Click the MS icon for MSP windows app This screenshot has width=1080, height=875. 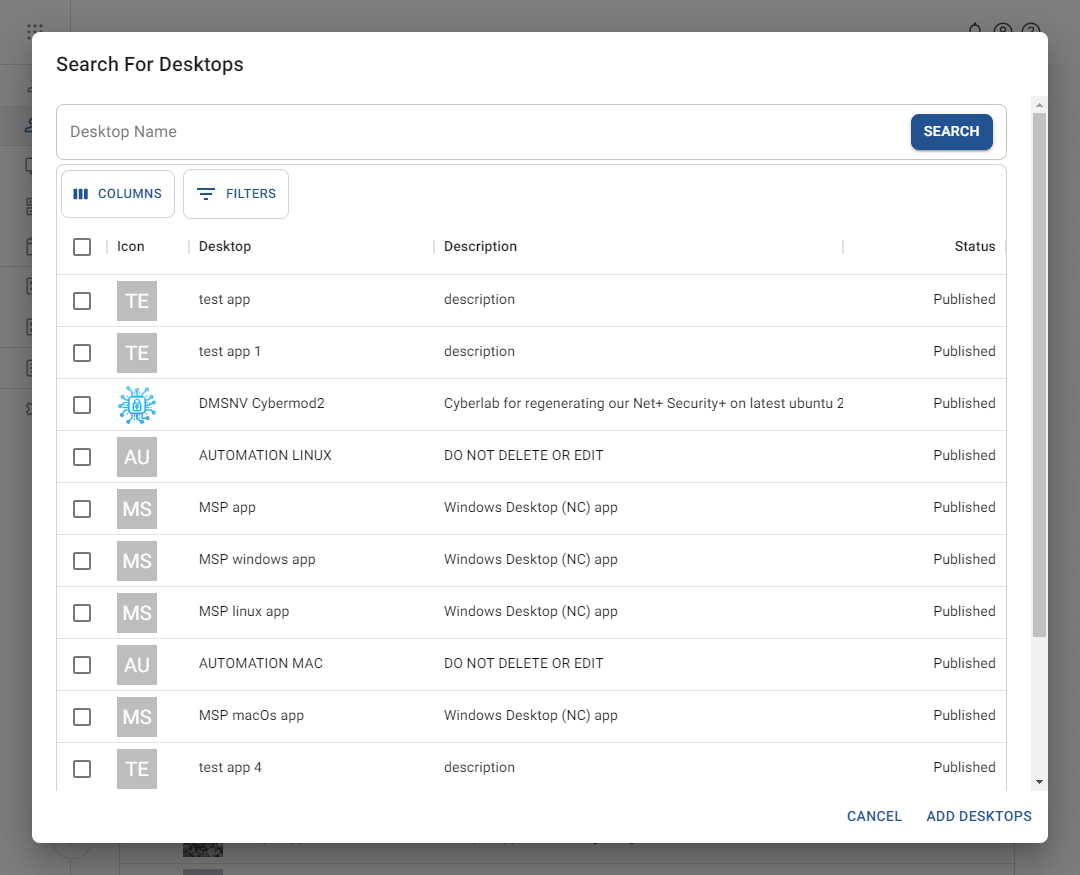tap(137, 560)
